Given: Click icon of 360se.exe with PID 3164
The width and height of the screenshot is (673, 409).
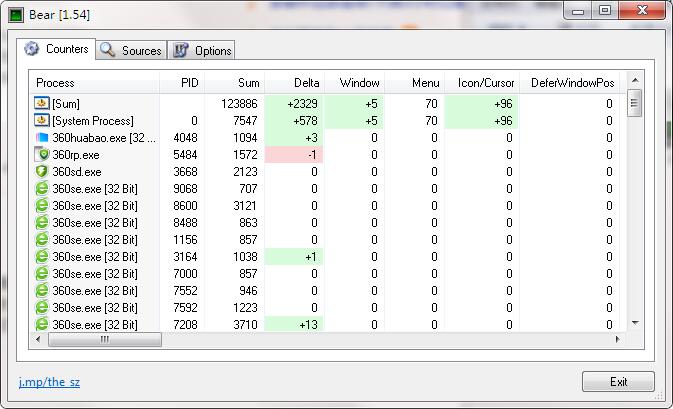Looking at the screenshot, I should click(x=42, y=256).
